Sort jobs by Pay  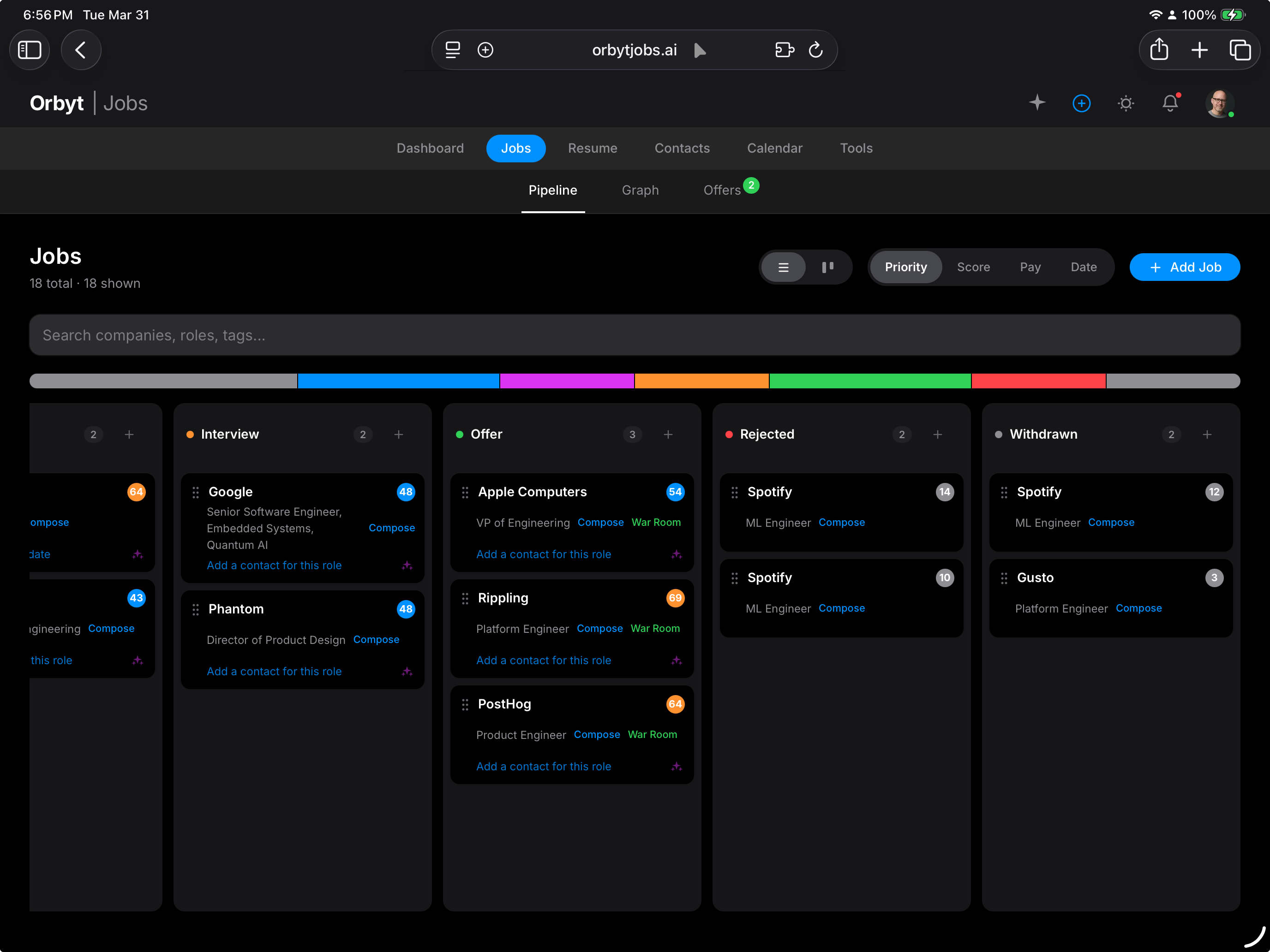click(1030, 267)
